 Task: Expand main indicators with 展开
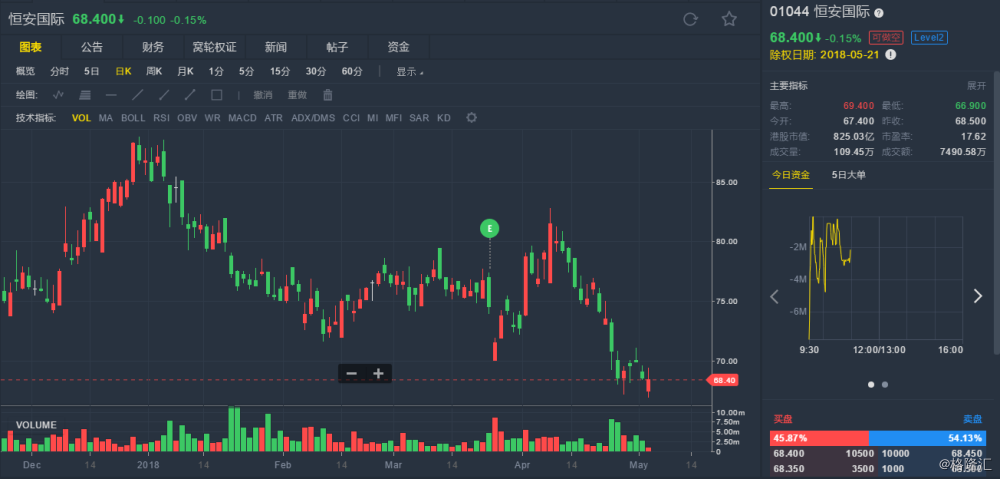(976, 86)
